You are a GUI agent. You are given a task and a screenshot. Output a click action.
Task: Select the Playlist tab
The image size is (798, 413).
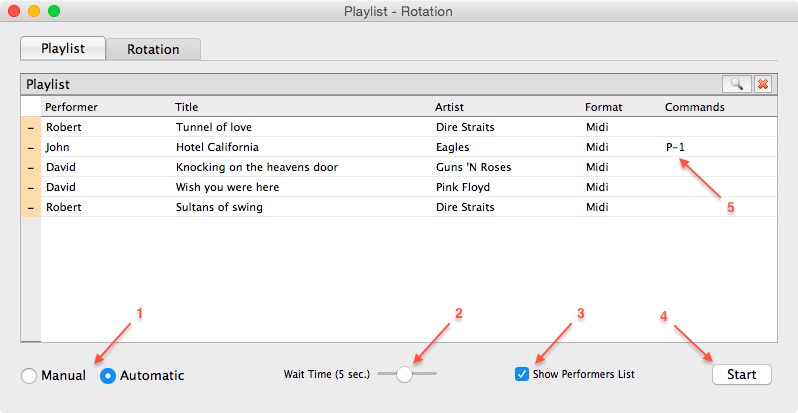63,48
